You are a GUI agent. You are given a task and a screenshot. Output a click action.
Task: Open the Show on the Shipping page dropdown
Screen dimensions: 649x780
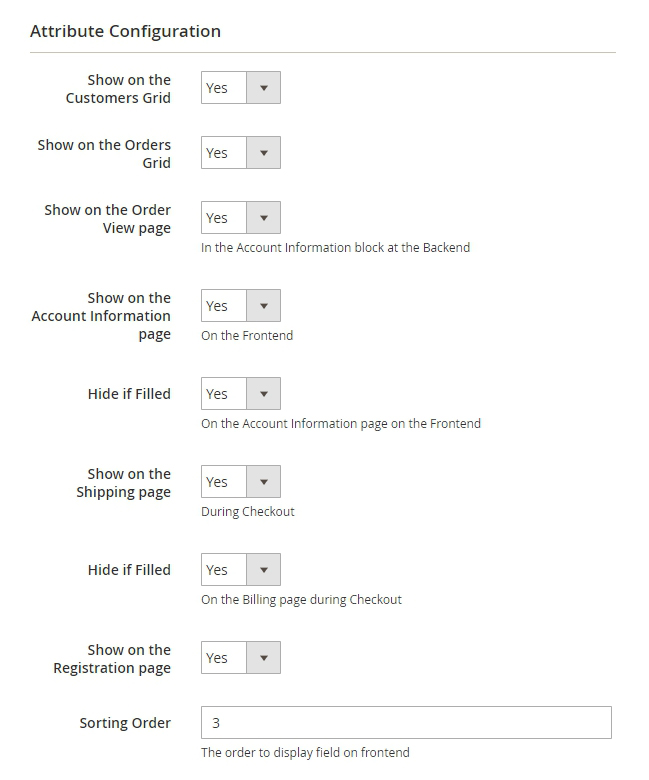(241, 482)
